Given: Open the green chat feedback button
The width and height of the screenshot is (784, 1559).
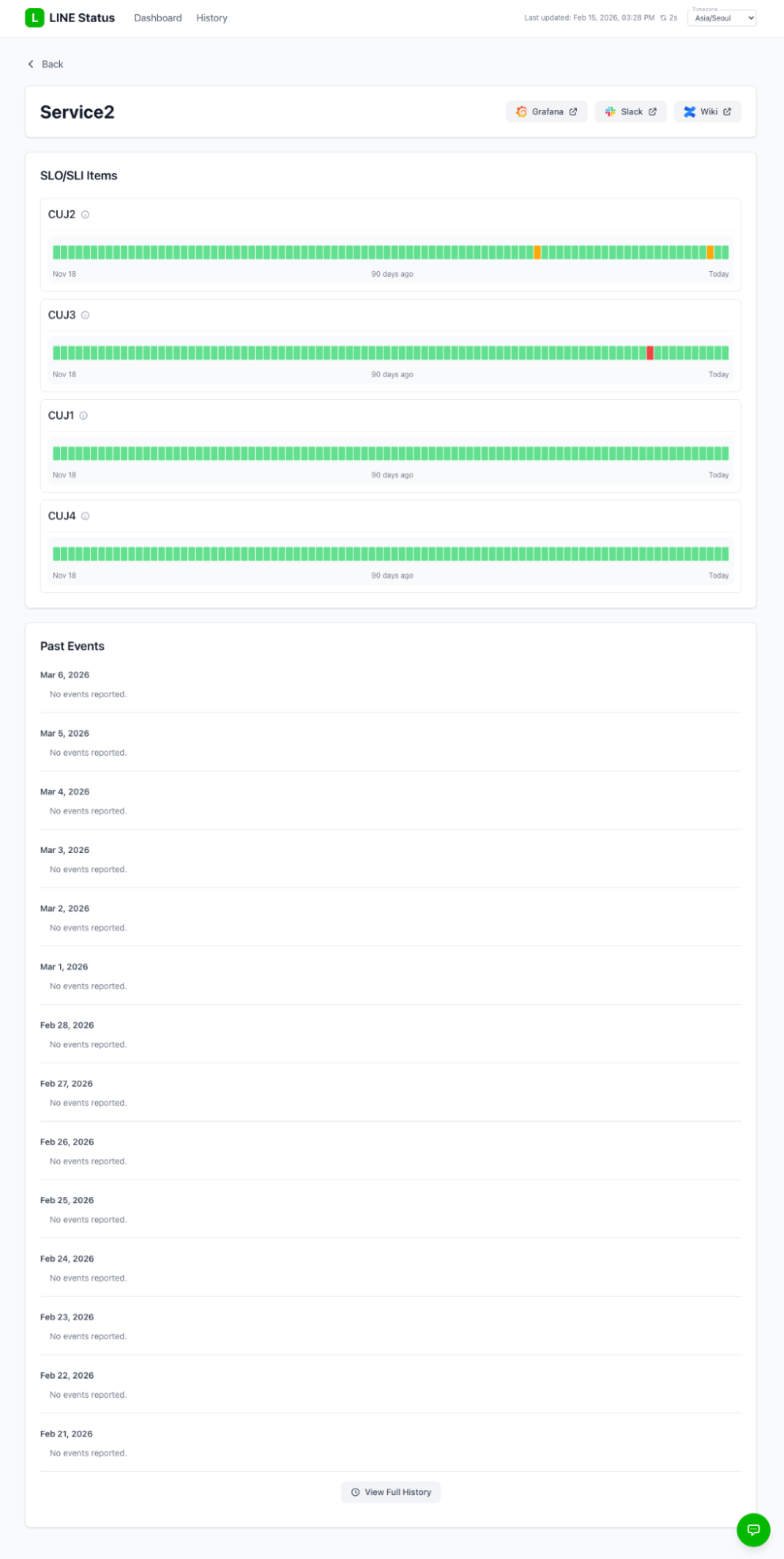Looking at the screenshot, I should (x=753, y=1529).
